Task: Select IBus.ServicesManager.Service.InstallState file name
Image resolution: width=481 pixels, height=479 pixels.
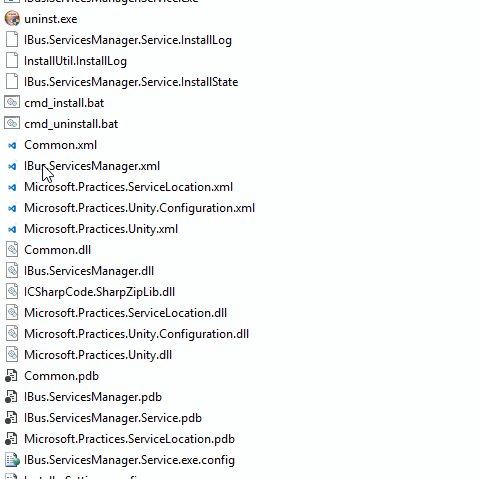Action: tap(131, 82)
